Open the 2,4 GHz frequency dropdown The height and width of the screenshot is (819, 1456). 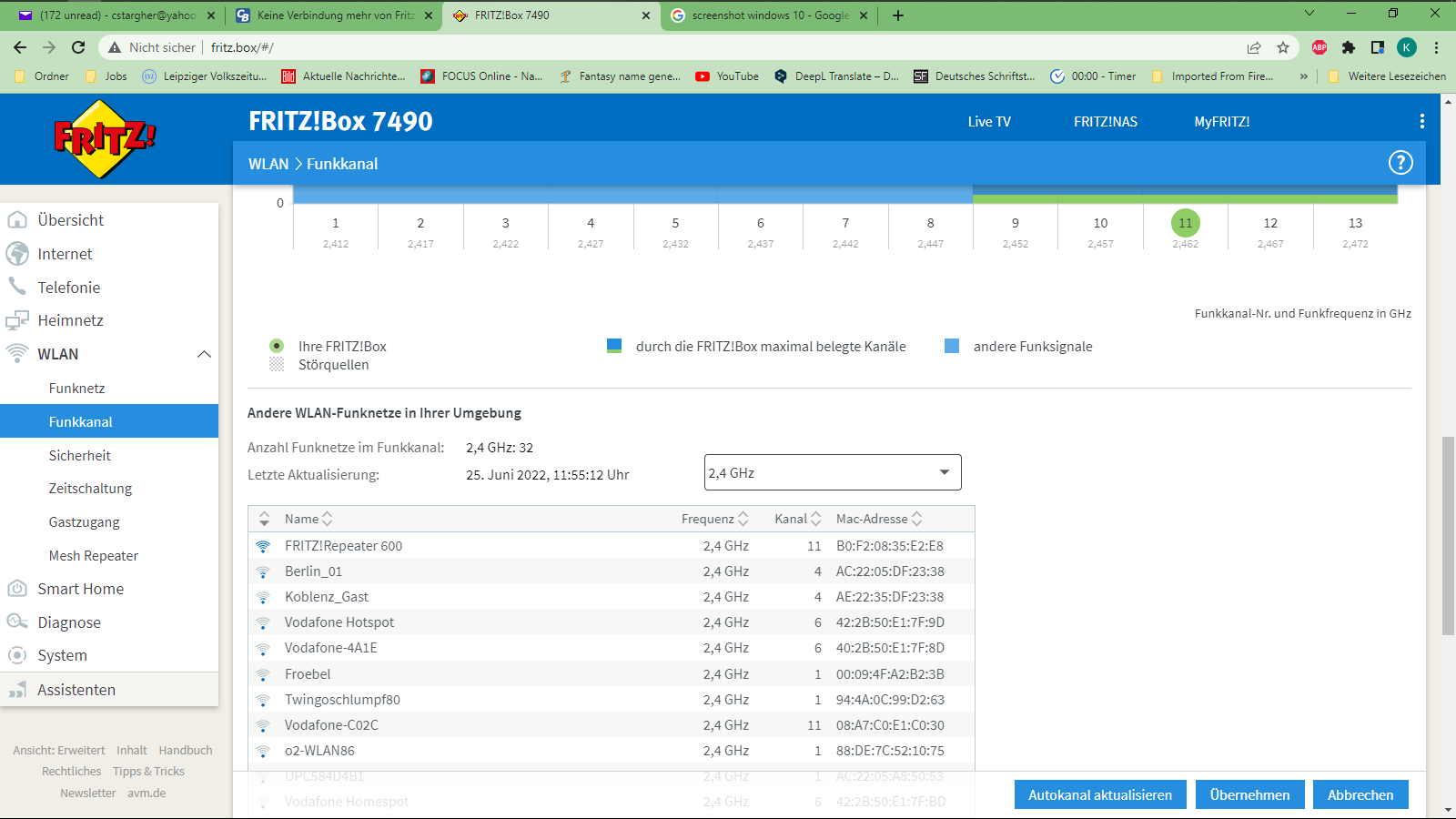point(833,472)
